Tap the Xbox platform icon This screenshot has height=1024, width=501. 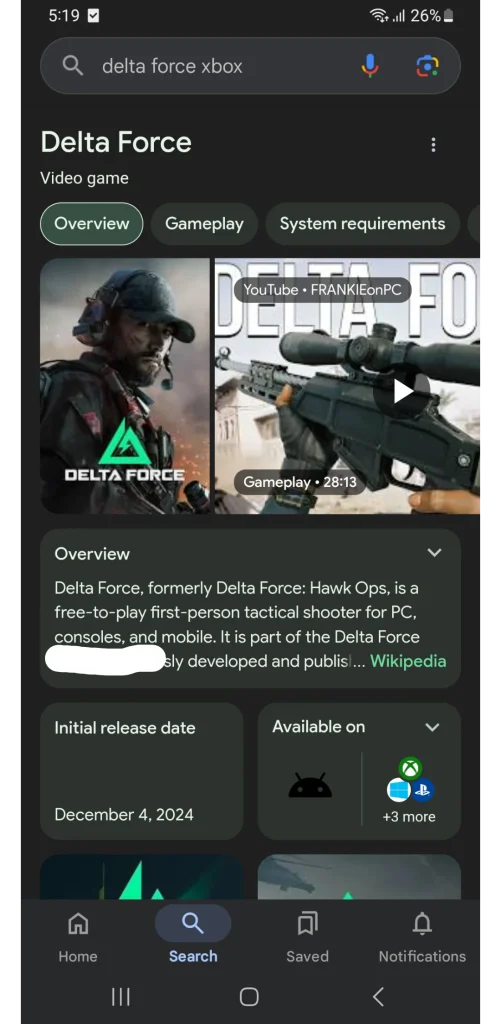click(x=410, y=769)
